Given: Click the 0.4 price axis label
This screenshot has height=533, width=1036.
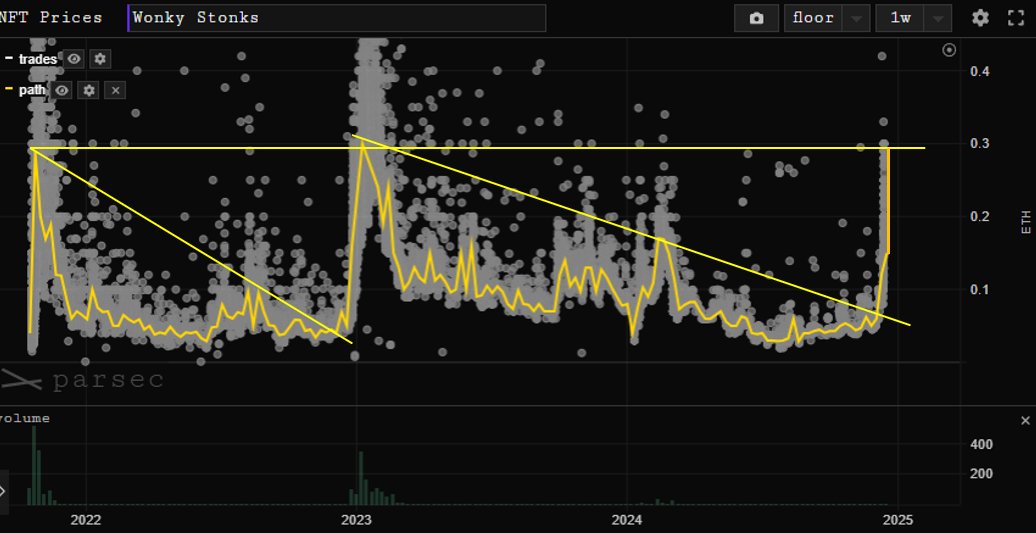Looking at the screenshot, I should pos(979,71).
